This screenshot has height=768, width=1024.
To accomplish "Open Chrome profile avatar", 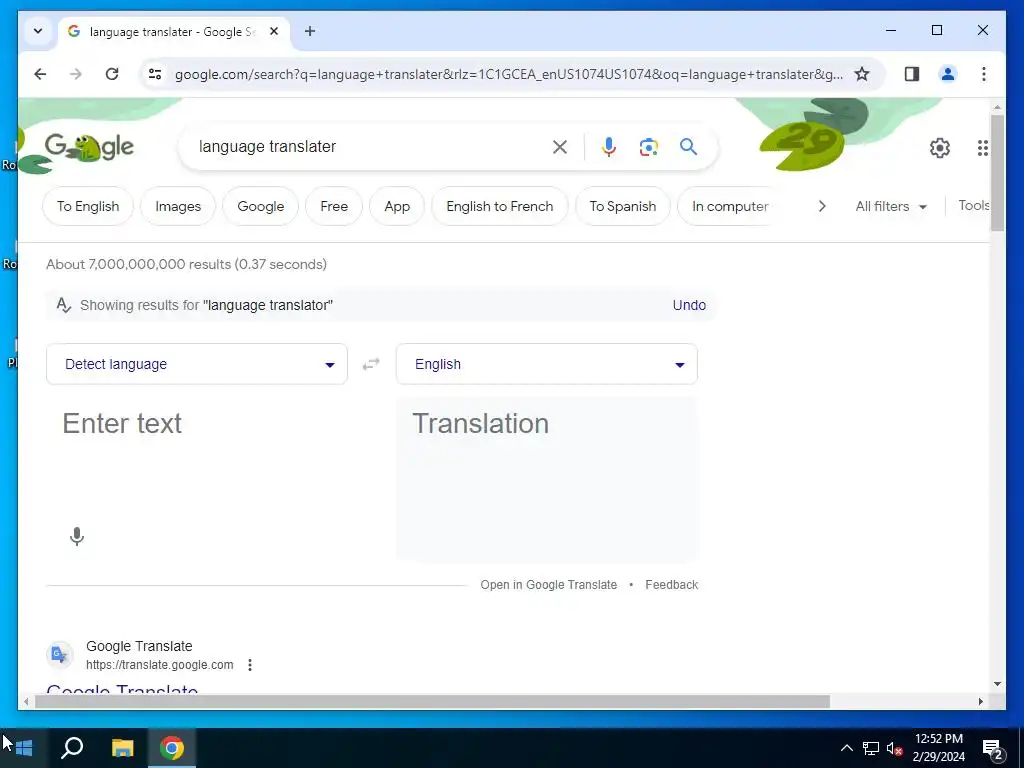I will click(948, 74).
